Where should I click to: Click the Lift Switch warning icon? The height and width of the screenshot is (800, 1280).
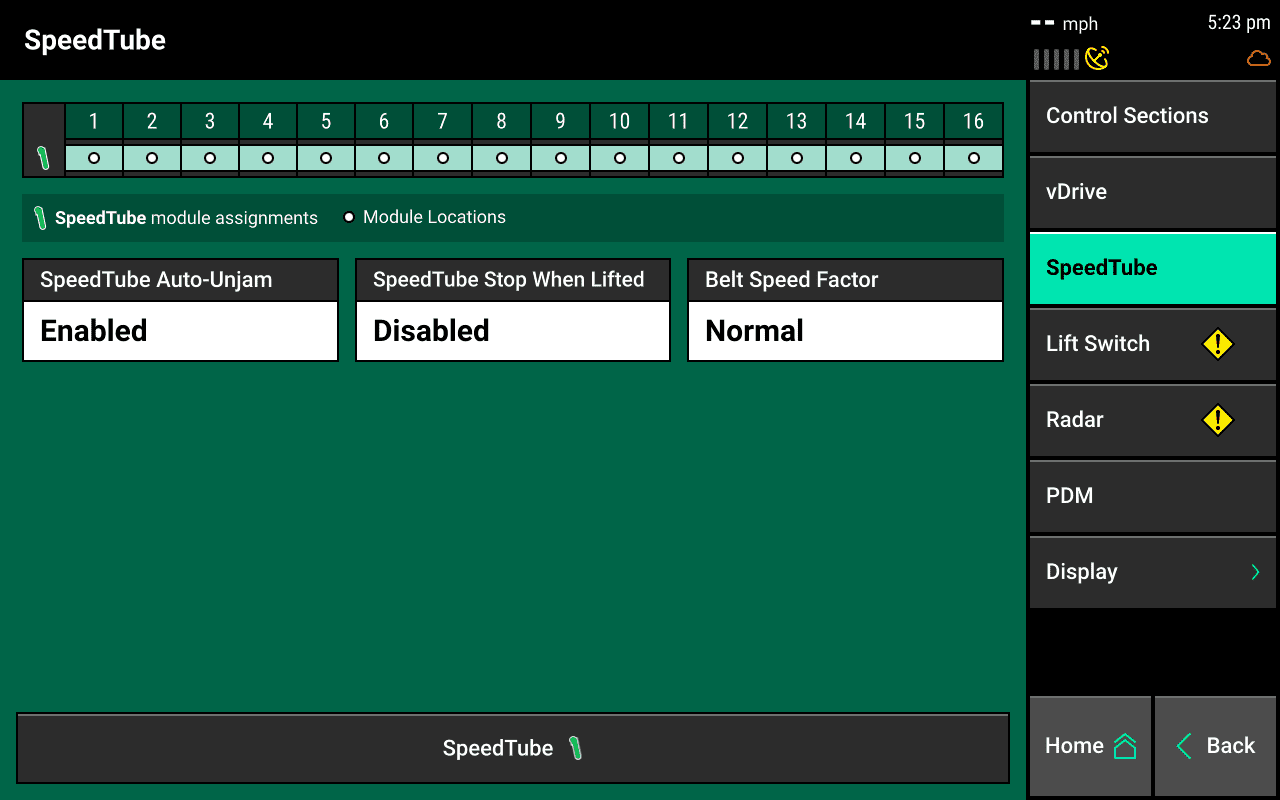click(x=1217, y=344)
